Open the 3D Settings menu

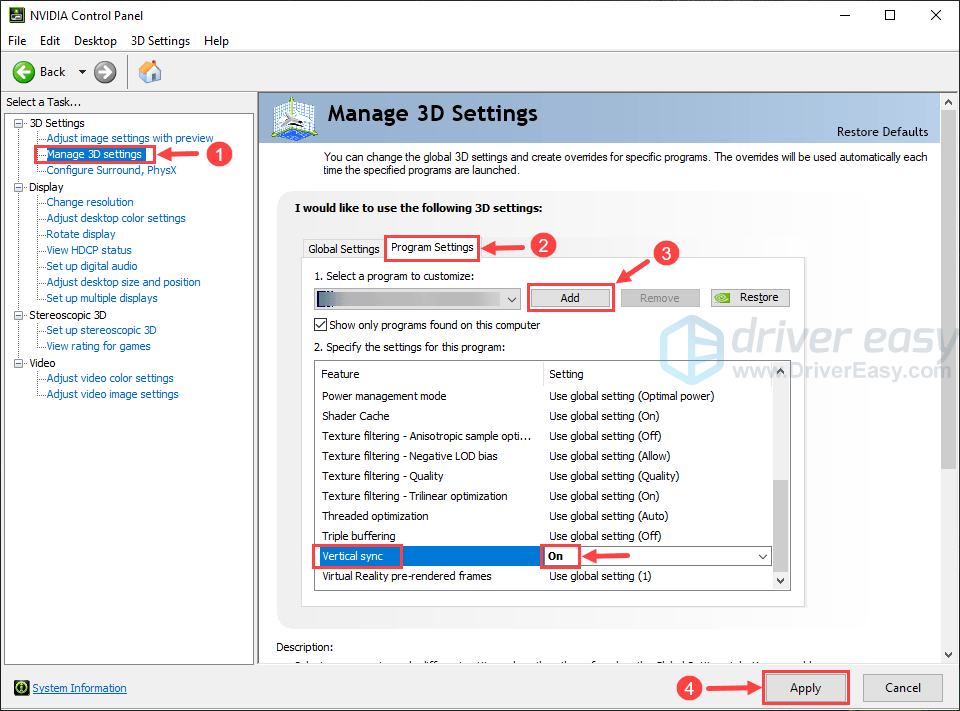[160, 40]
